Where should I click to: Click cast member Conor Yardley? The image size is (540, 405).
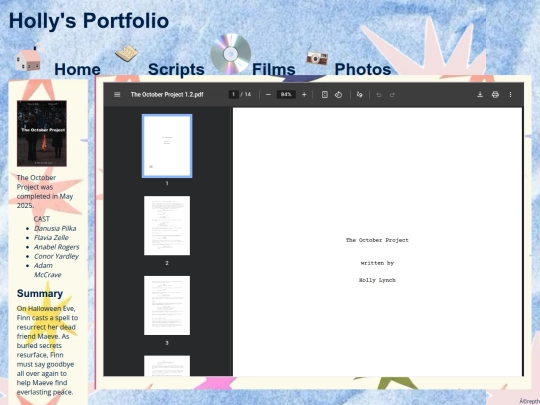click(x=56, y=256)
